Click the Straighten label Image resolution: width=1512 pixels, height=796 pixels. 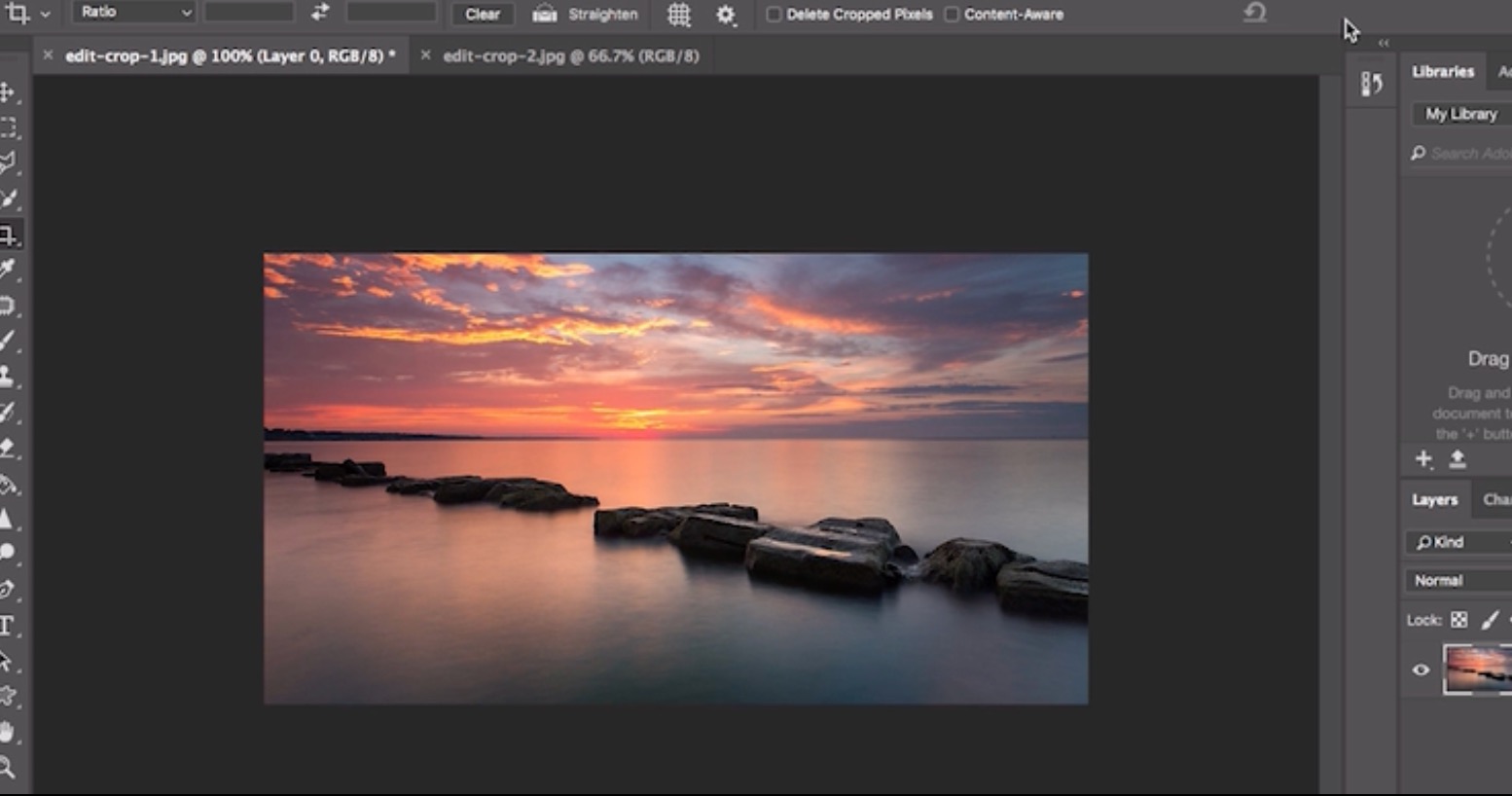pos(603,15)
